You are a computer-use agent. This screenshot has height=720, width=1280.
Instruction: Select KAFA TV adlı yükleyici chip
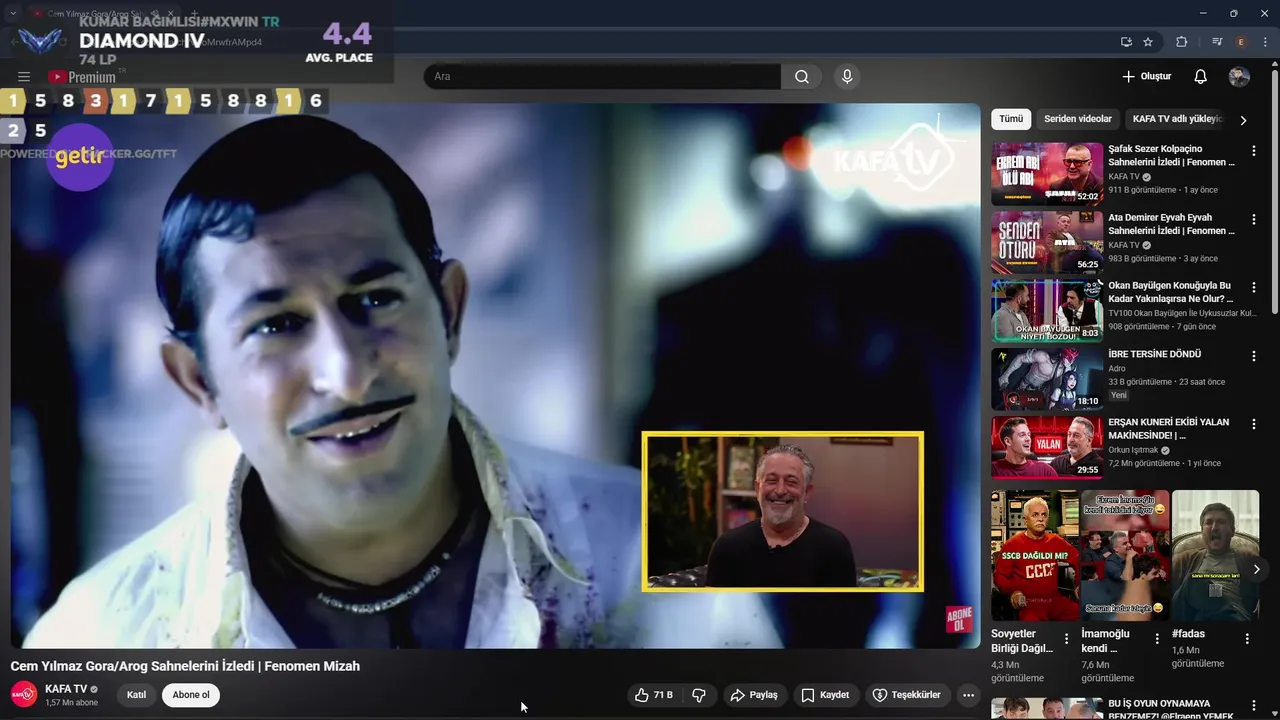(1177, 119)
